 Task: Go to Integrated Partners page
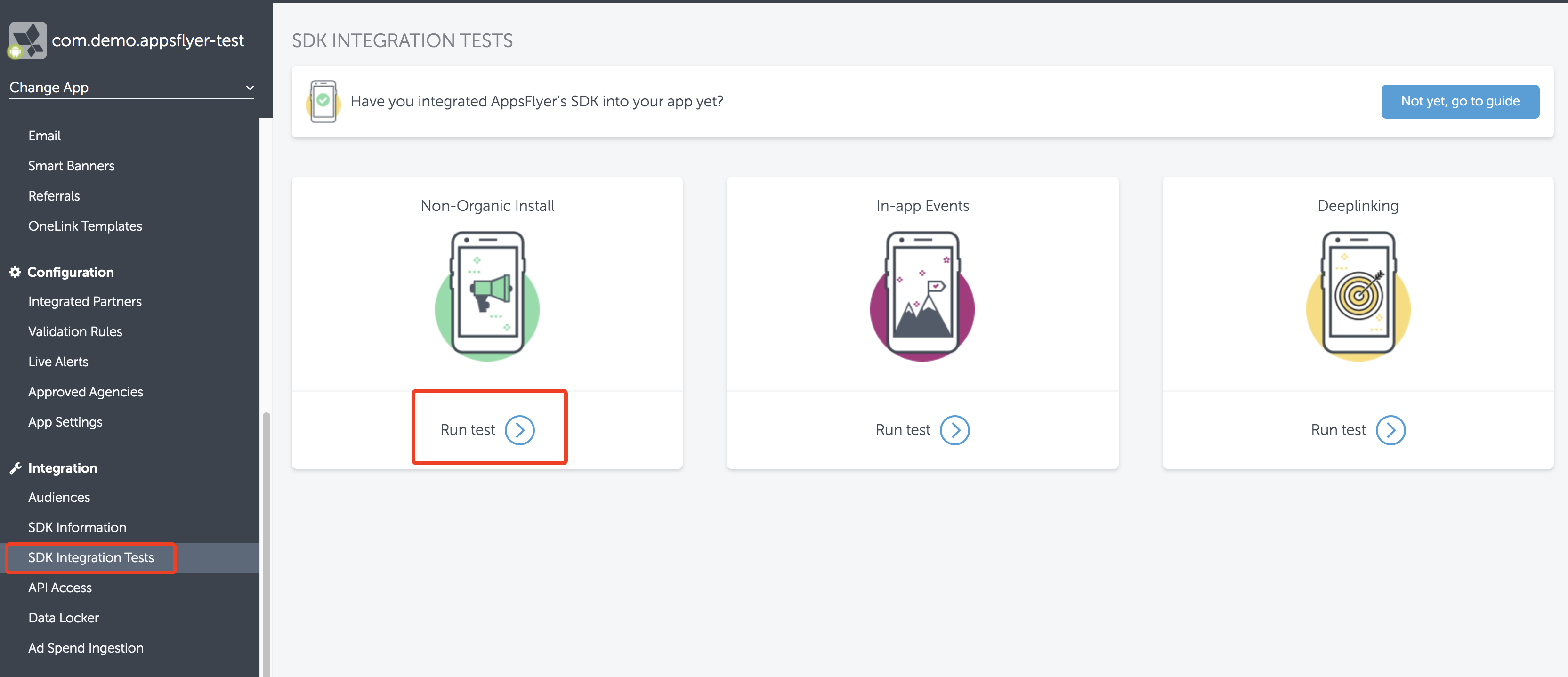click(85, 301)
